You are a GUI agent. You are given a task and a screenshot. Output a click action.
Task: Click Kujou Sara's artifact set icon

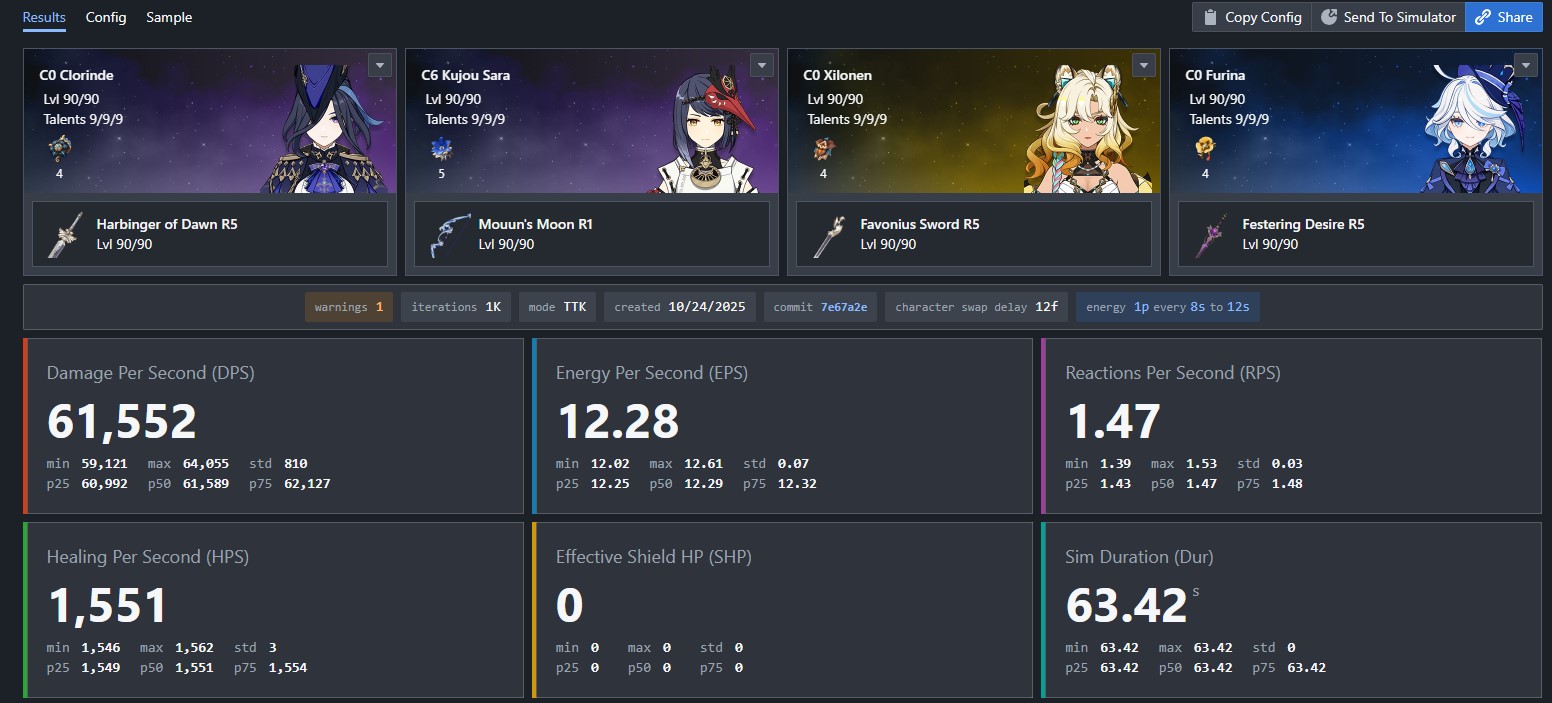click(441, 150)
